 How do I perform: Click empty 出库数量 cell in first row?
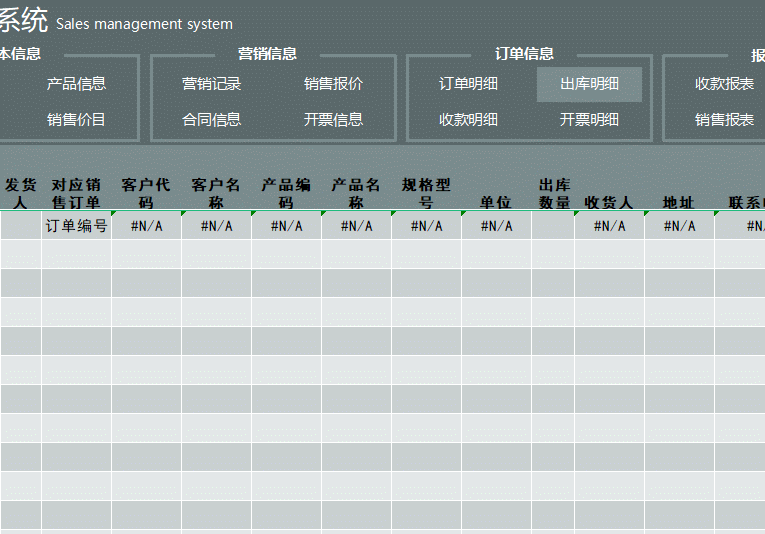[553, 225]
